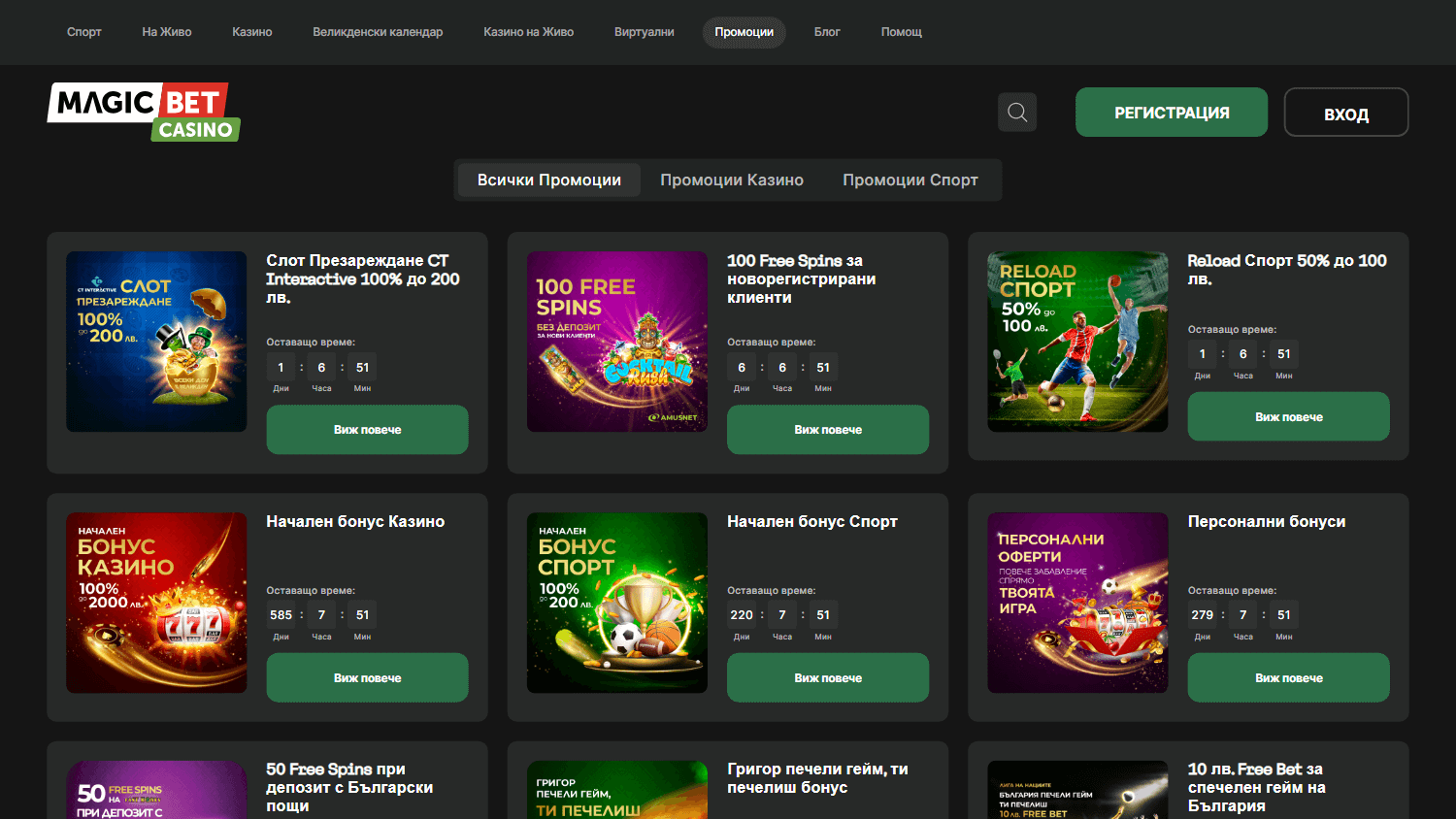
Task: Click title Персонални бонуси
Action: (x=1267, y=522)
